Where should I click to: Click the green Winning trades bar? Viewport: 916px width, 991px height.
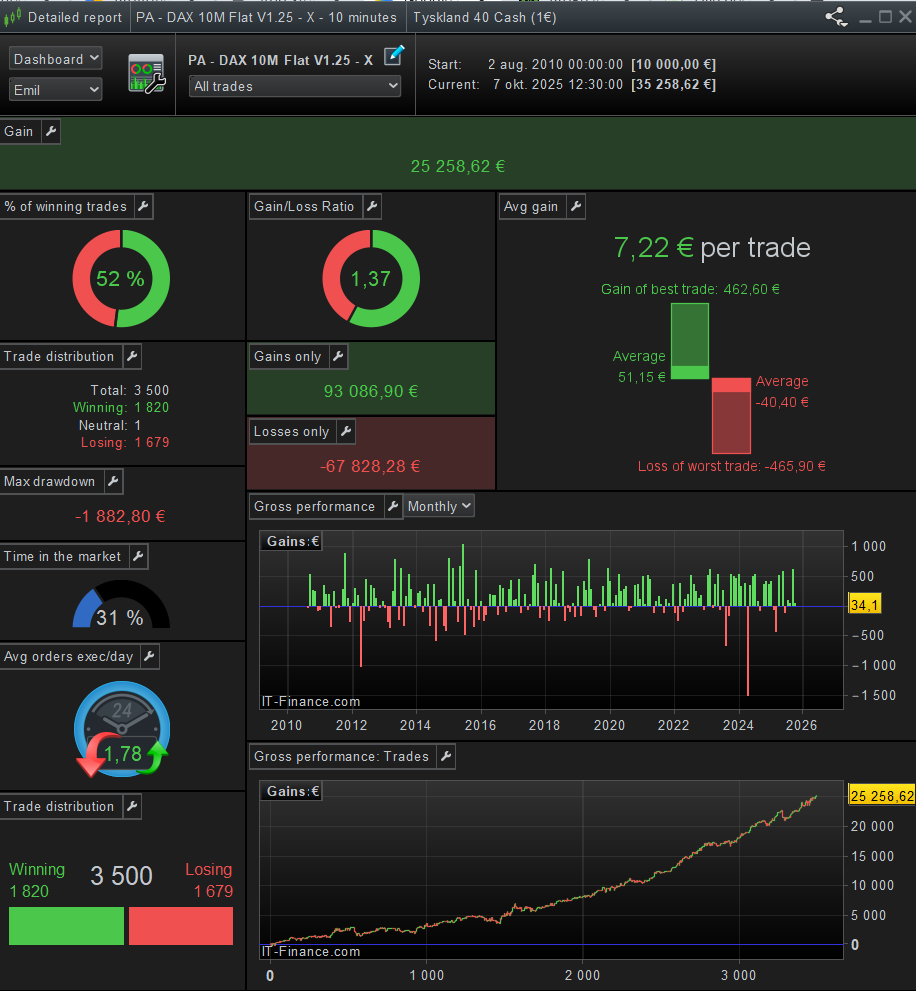(x=66, y=925)
